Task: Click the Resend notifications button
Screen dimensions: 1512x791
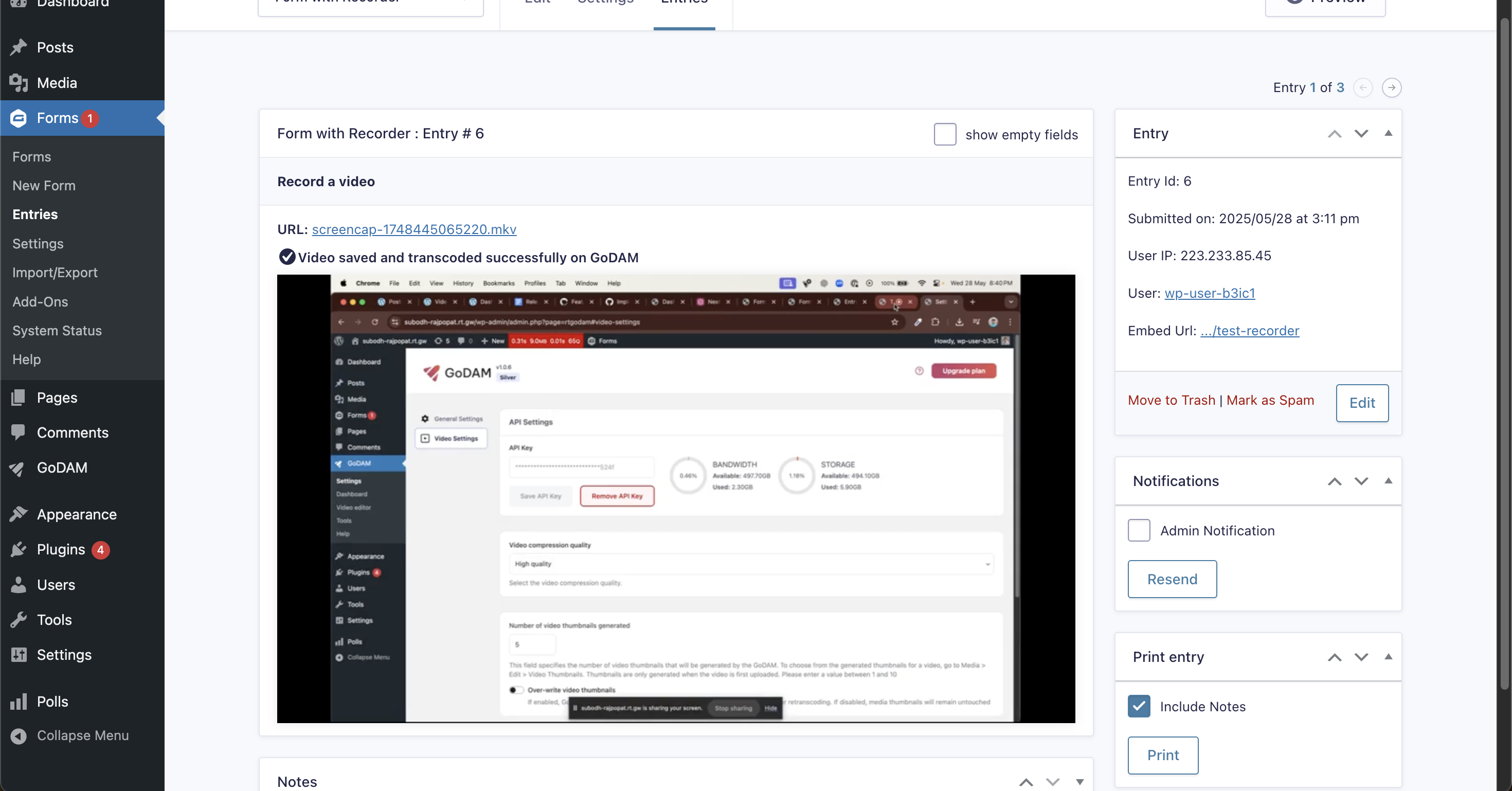Action: point(1172,579)
